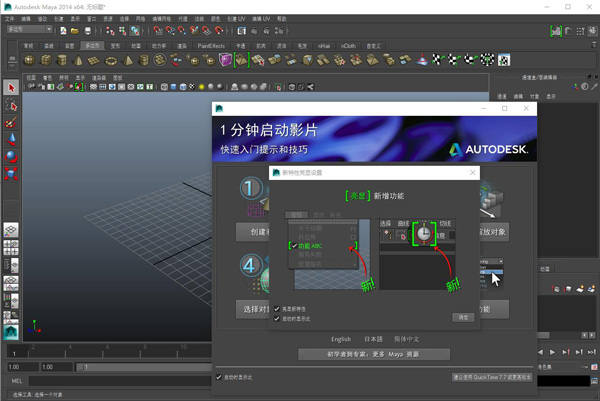Click the MEL command line input

pos(120,381)
